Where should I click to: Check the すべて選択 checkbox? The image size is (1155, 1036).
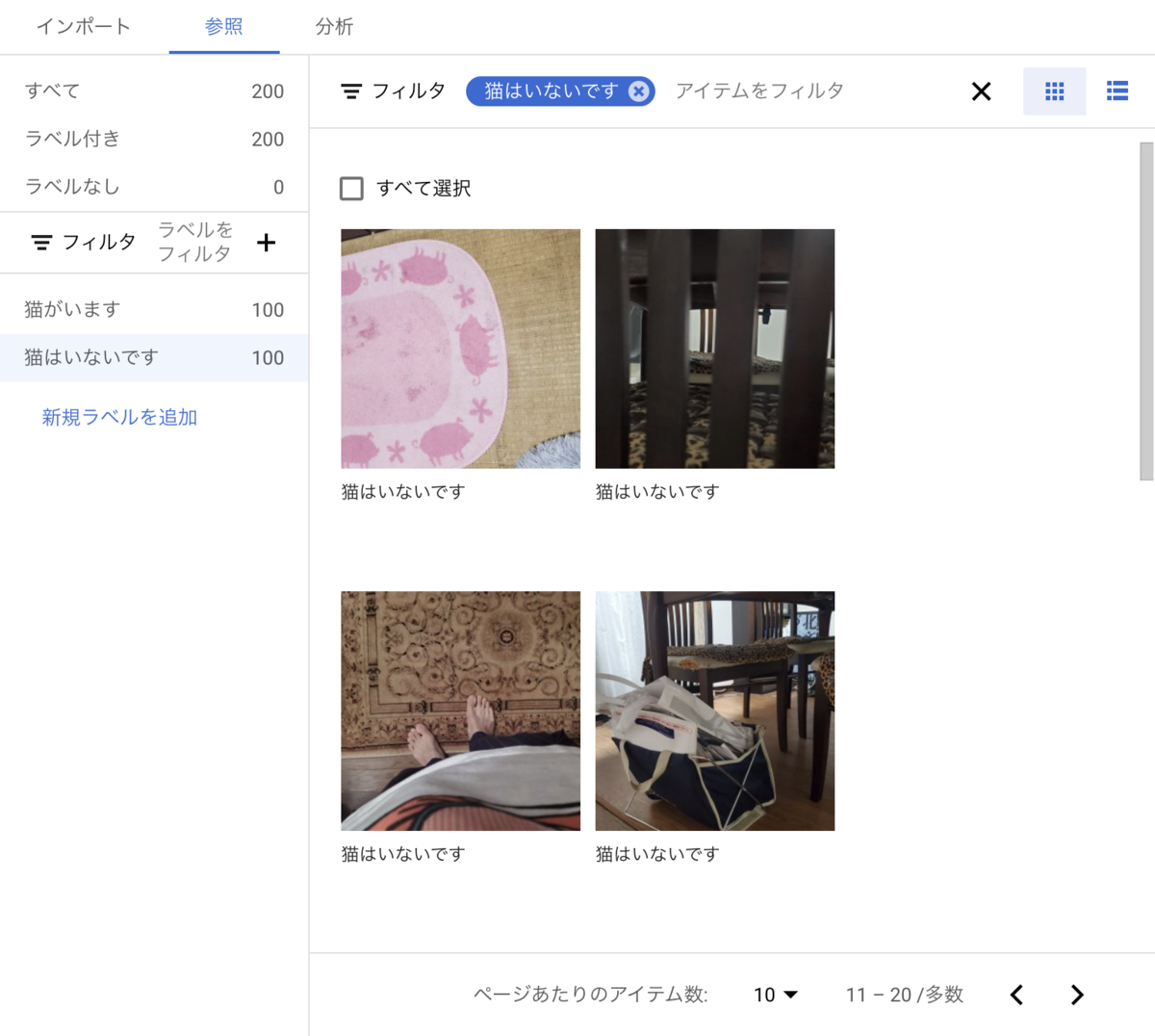coord(351,189)
